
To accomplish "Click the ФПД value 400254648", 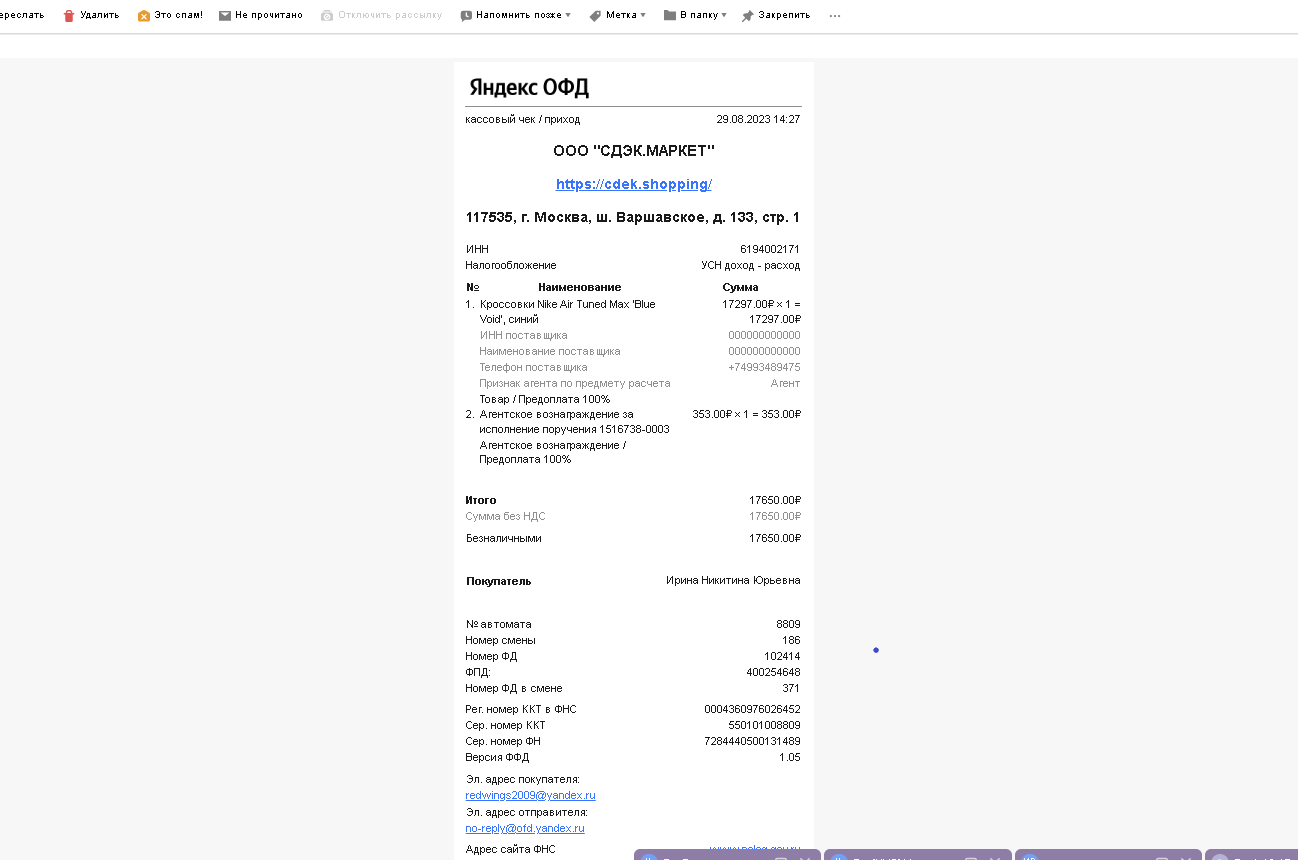I will pyautogui.click(x=773, y=672).
